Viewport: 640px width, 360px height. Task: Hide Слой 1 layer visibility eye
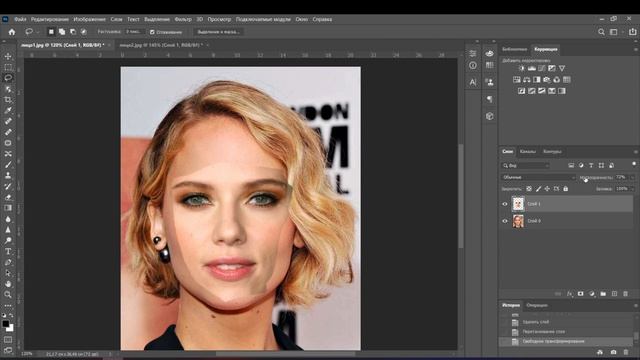tap(505, 204)
